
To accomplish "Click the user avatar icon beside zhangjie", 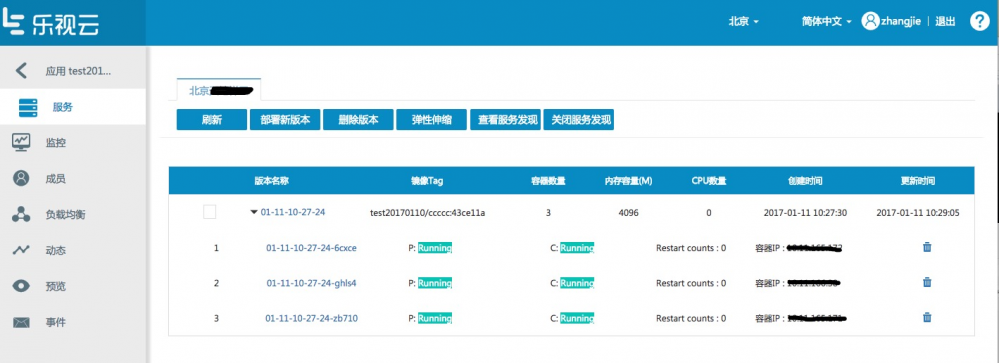I will tap(870, 21).
